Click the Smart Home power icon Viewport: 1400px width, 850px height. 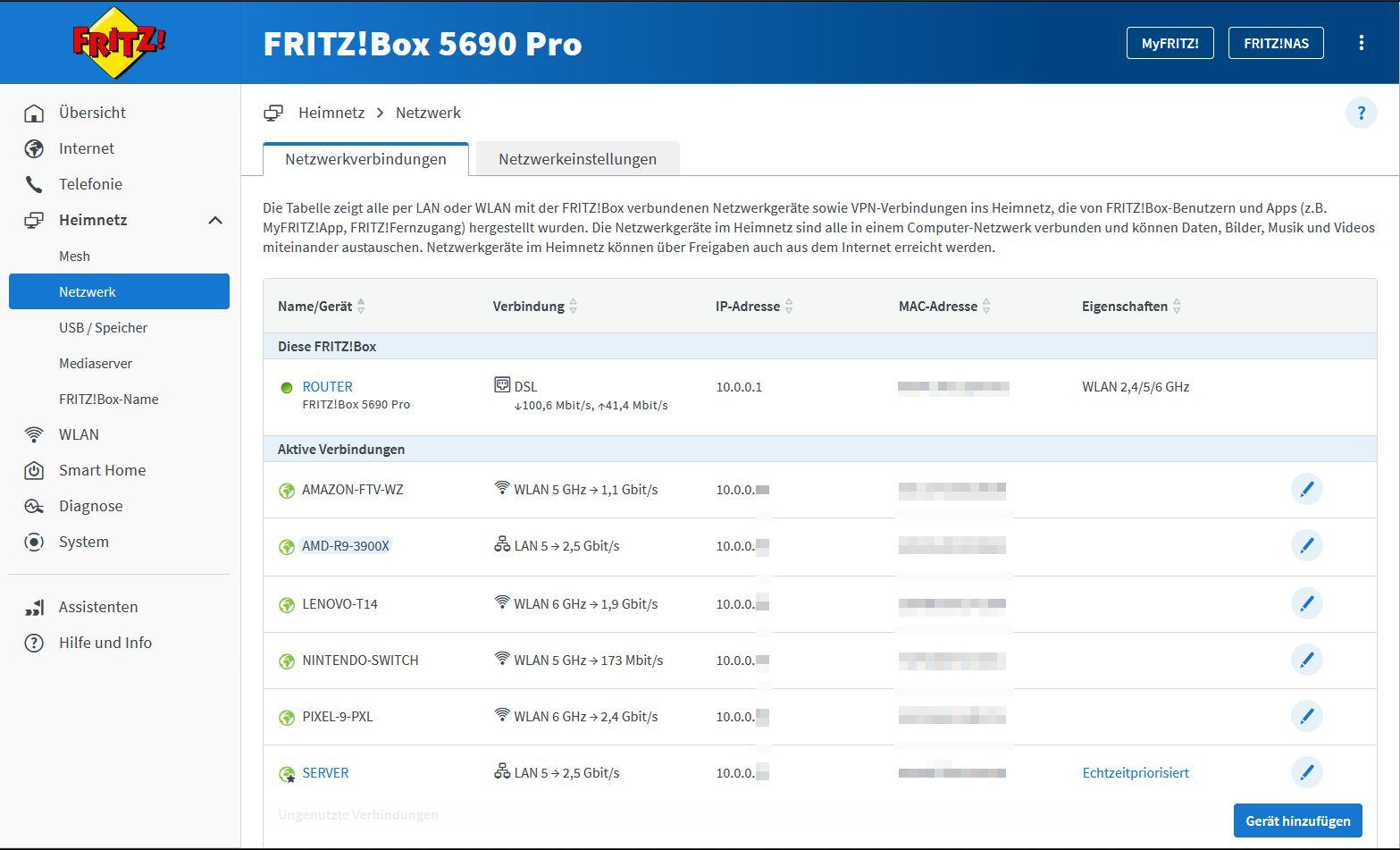[x=34, y=470]
